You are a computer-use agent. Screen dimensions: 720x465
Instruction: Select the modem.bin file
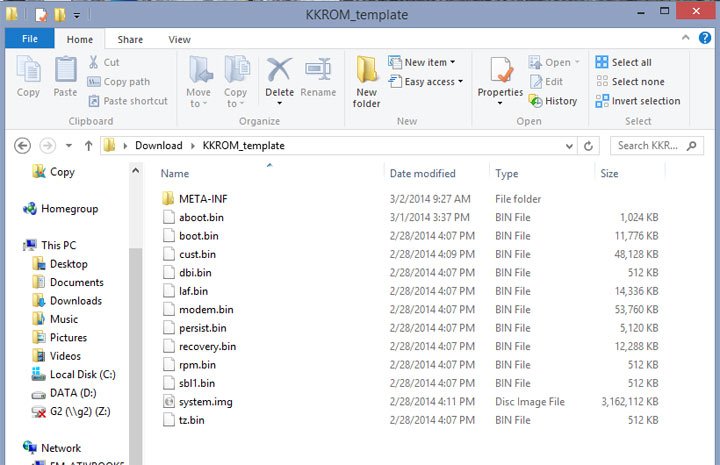click(x=206, y=310)
